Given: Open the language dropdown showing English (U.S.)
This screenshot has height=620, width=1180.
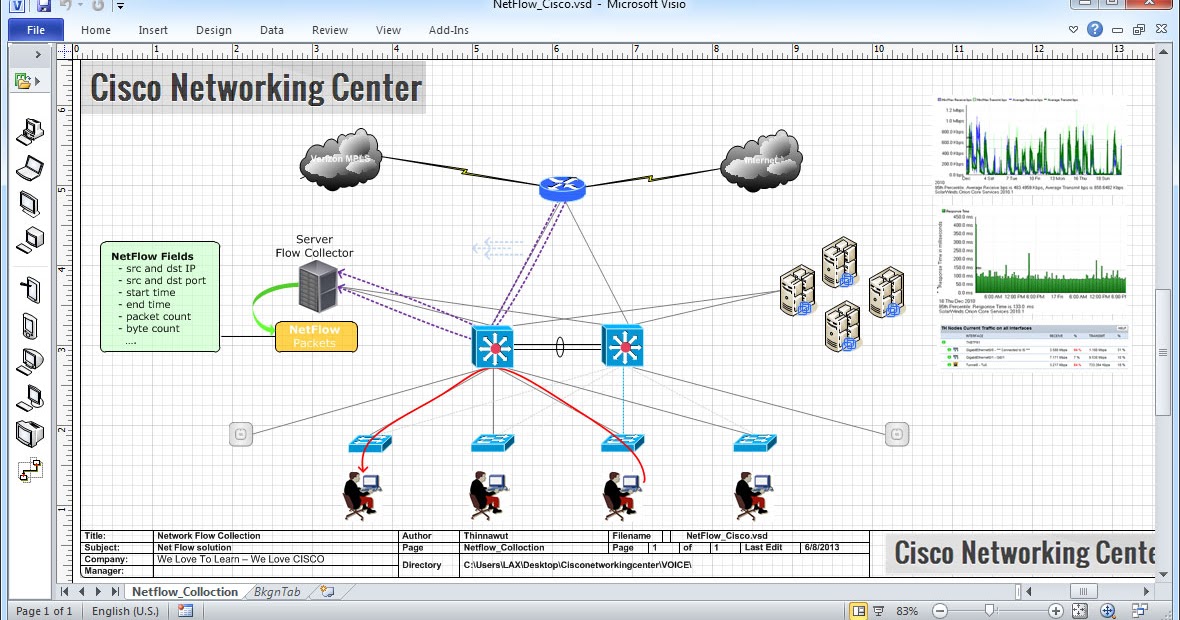Looking at the screenshot, I should pos(124,611).
